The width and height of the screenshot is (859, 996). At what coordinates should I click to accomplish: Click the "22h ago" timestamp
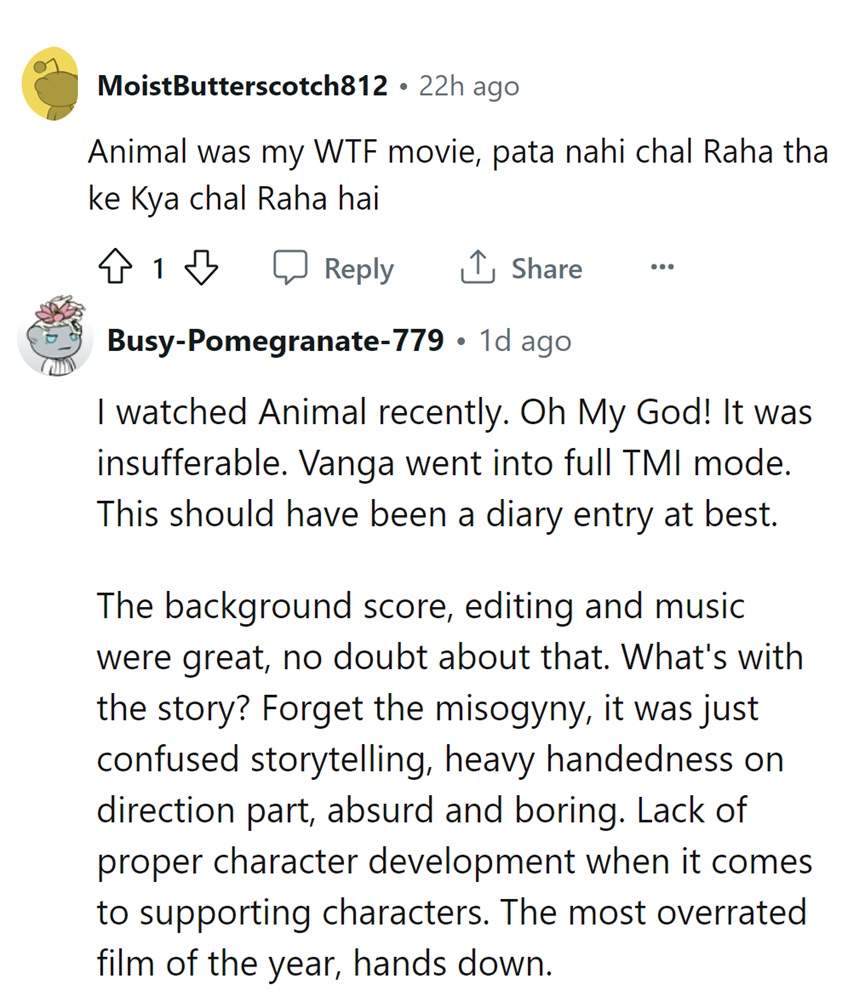tap(469, 86)
